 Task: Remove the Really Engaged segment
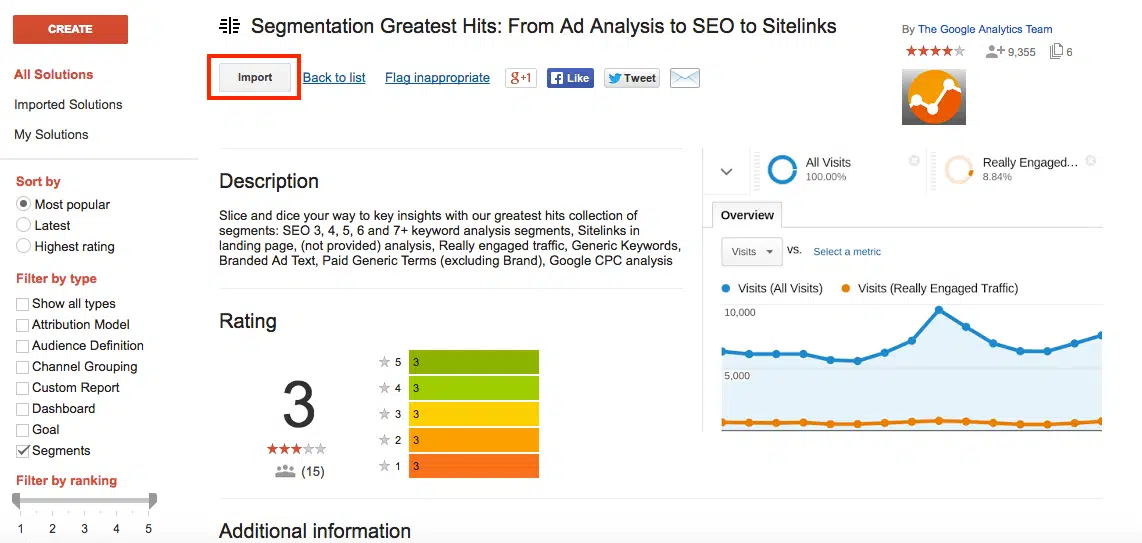click(1091, 161)
